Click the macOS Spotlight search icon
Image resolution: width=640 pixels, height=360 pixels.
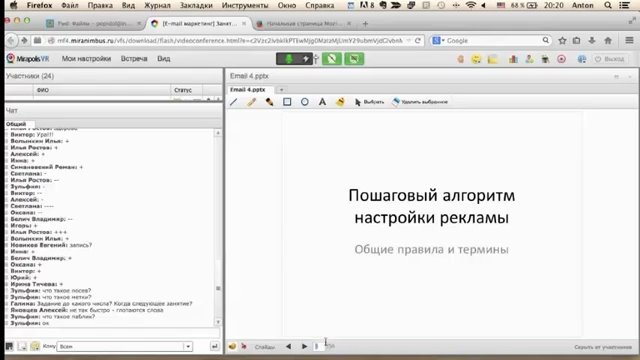coord(608,5)
